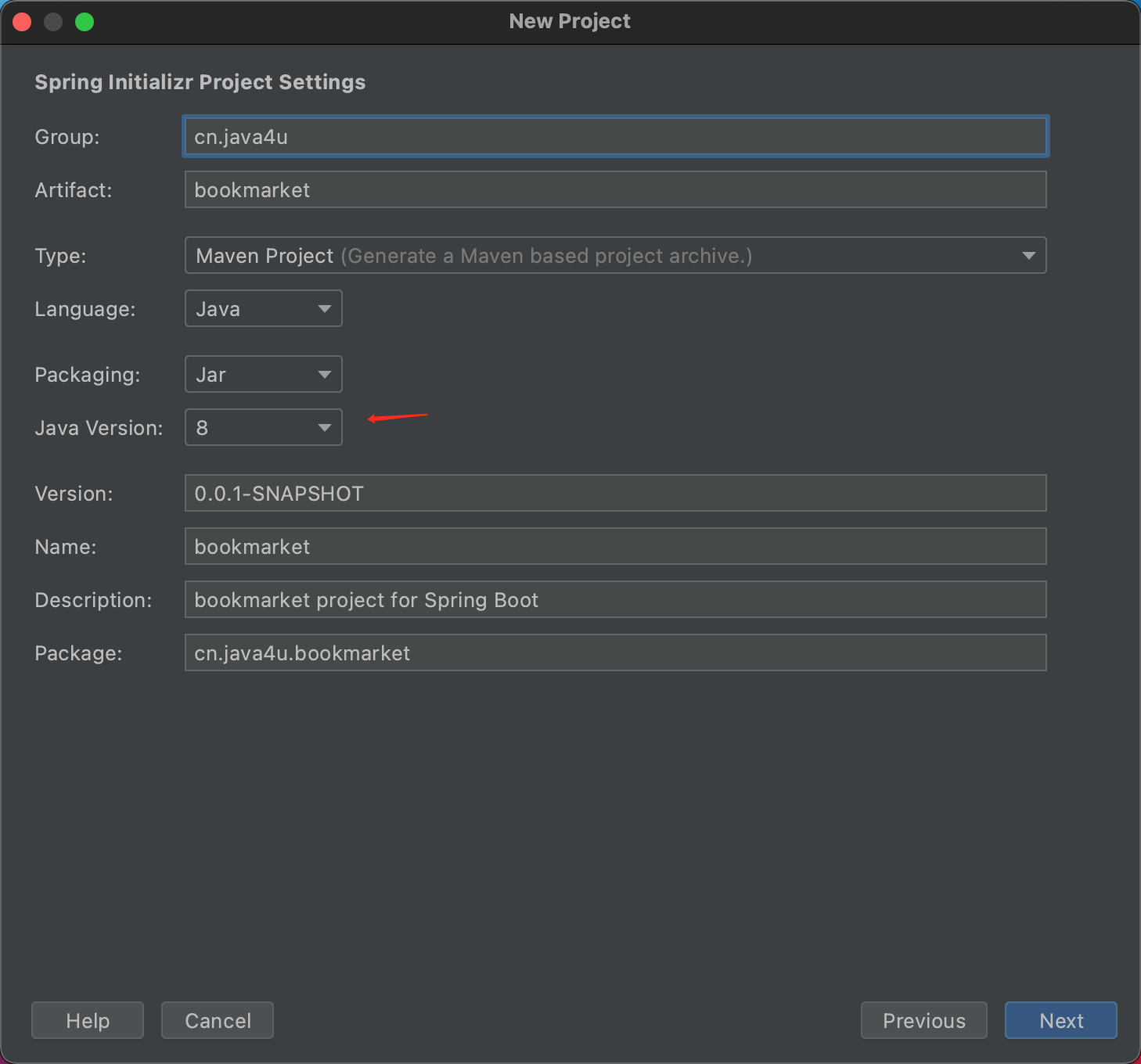Cancel the New Project dialog
The width and height of the screenshot is (1141, 1064).
[218, 1021]
